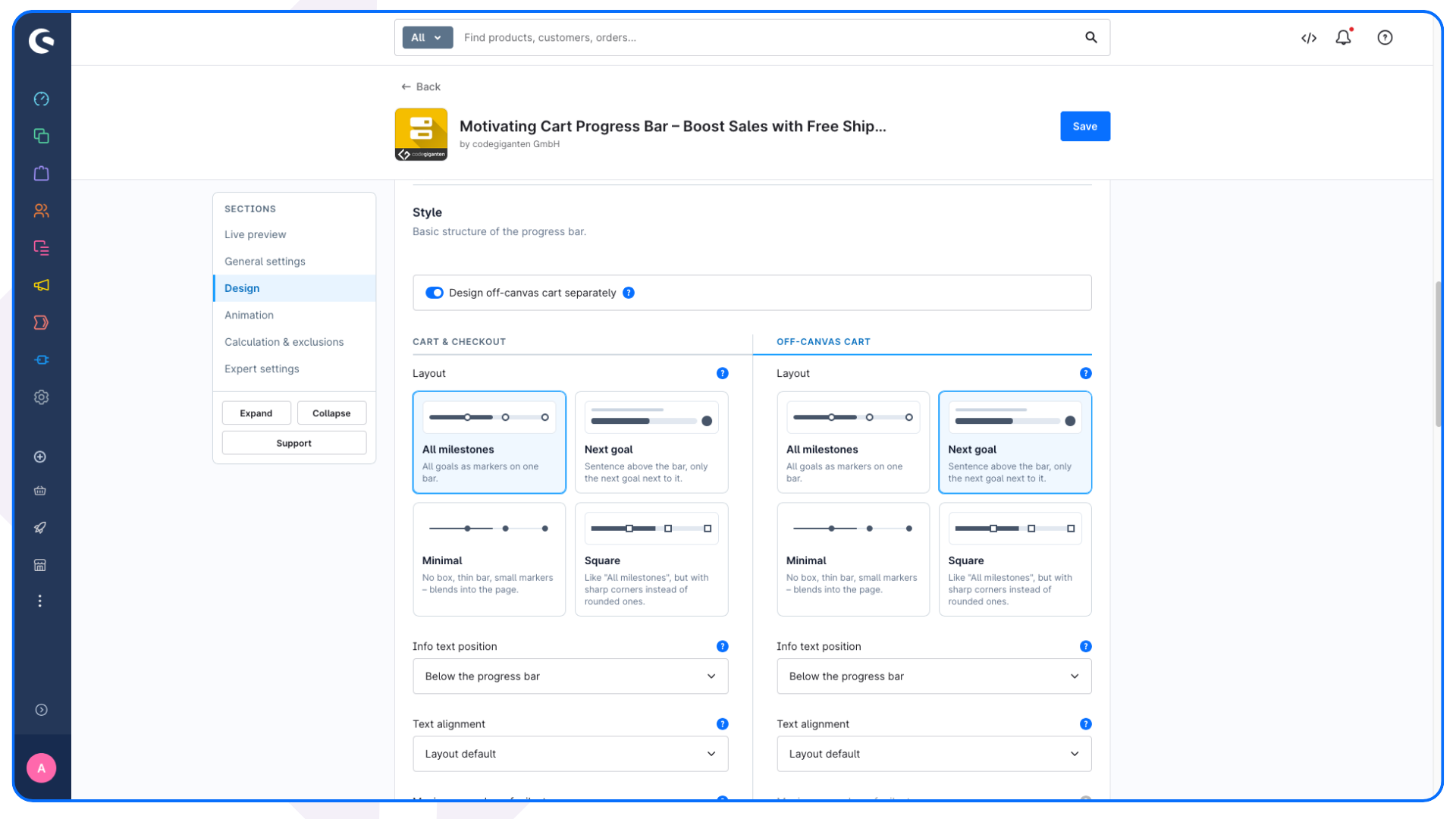1456x819 pixels.
Task: Open the help question mark in header
Action: click(1385, 37)
